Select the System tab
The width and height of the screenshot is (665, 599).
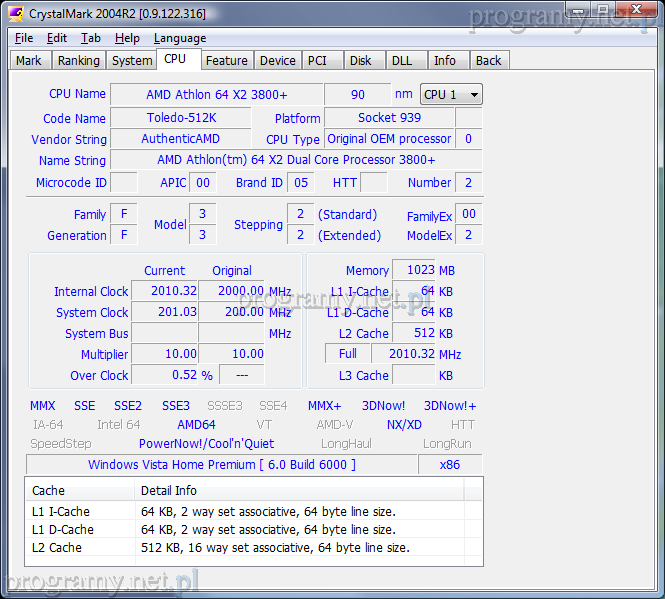click(132, 61)
